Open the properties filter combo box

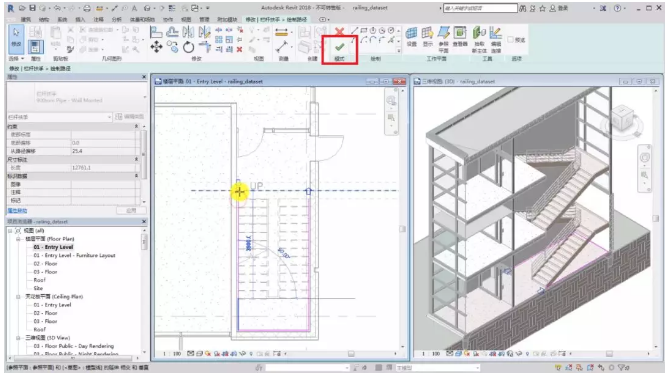coord(60,117)
